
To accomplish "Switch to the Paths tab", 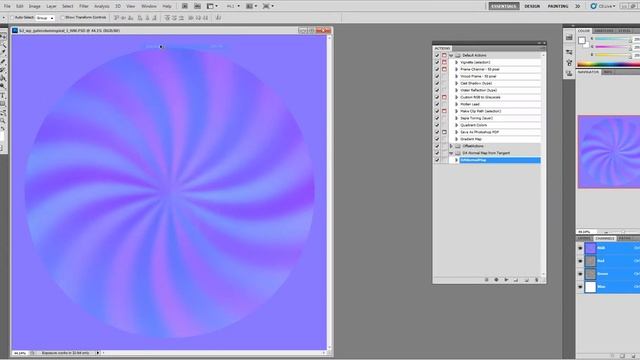I will pyautogui.click(x=624, y=238).
